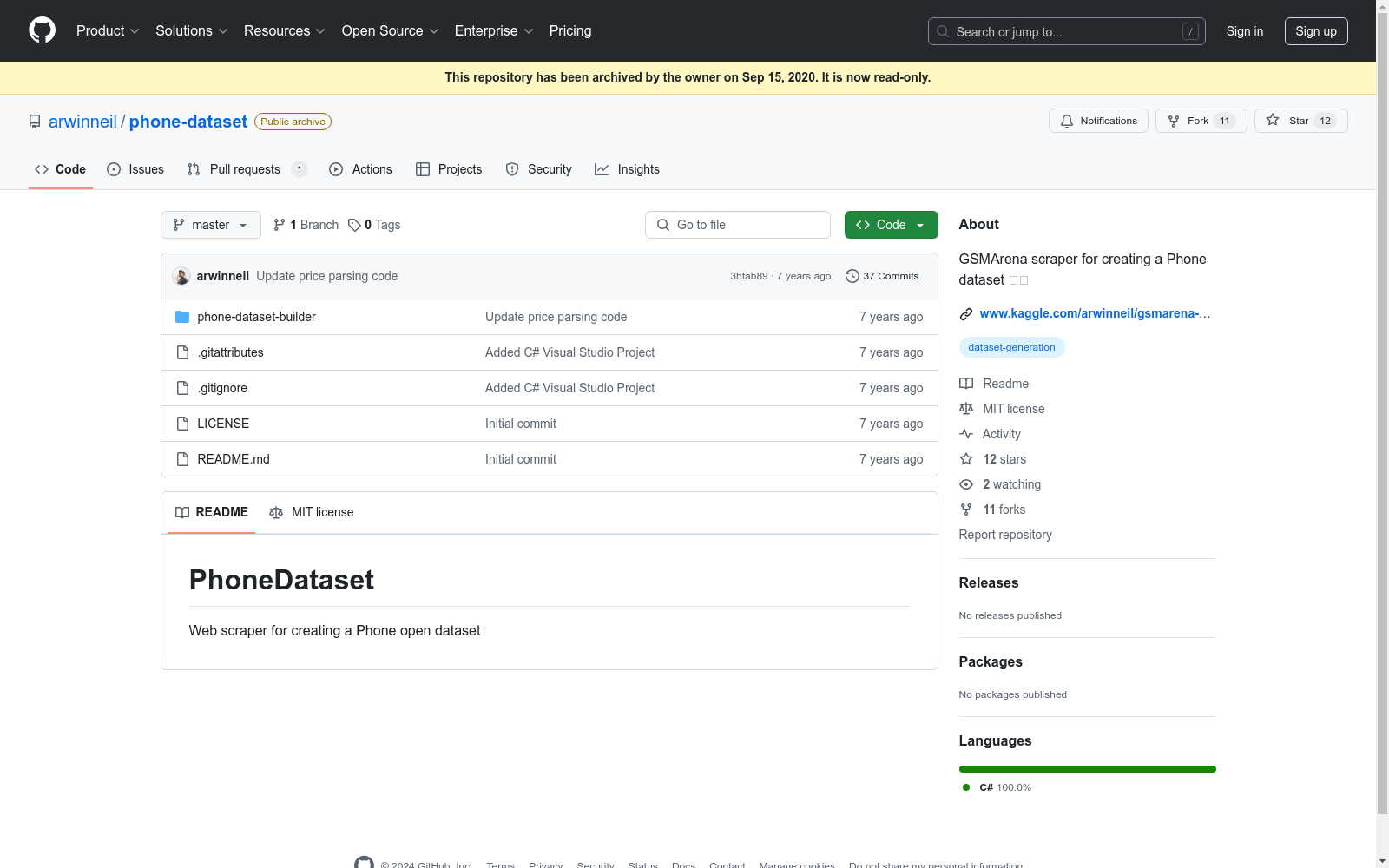The height and width of the screenshot is (868, 1389).
Task: Open the Pricing page
Action: tap(570, 31)
